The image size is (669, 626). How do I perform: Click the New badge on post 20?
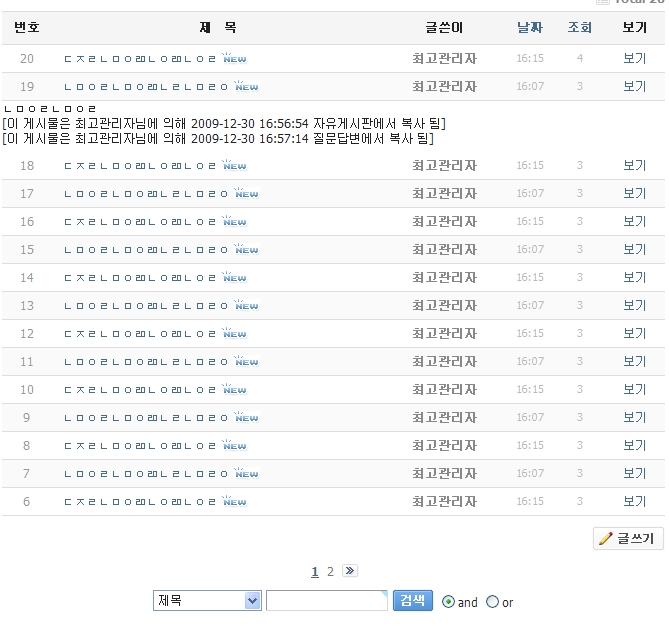point(234,58)
